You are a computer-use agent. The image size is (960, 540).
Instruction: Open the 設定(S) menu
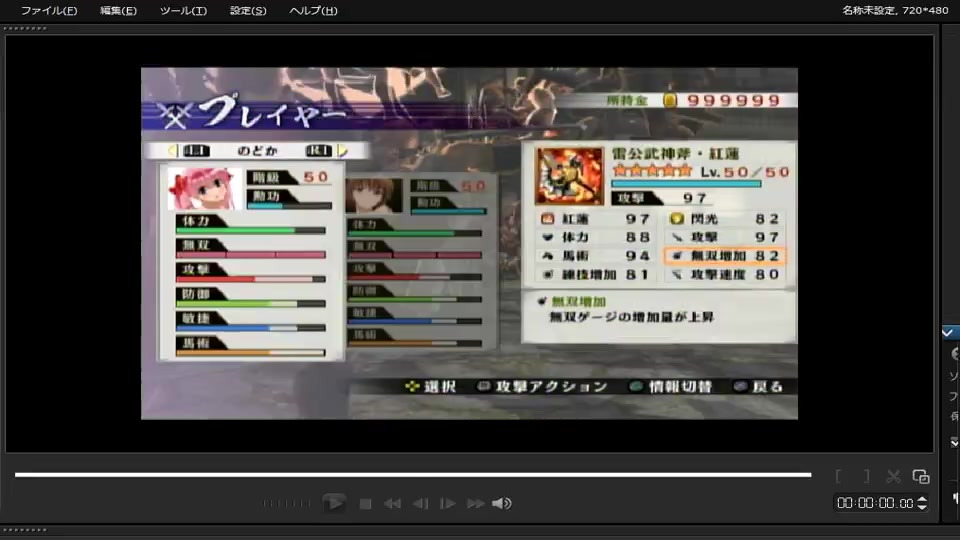[248, 10]
